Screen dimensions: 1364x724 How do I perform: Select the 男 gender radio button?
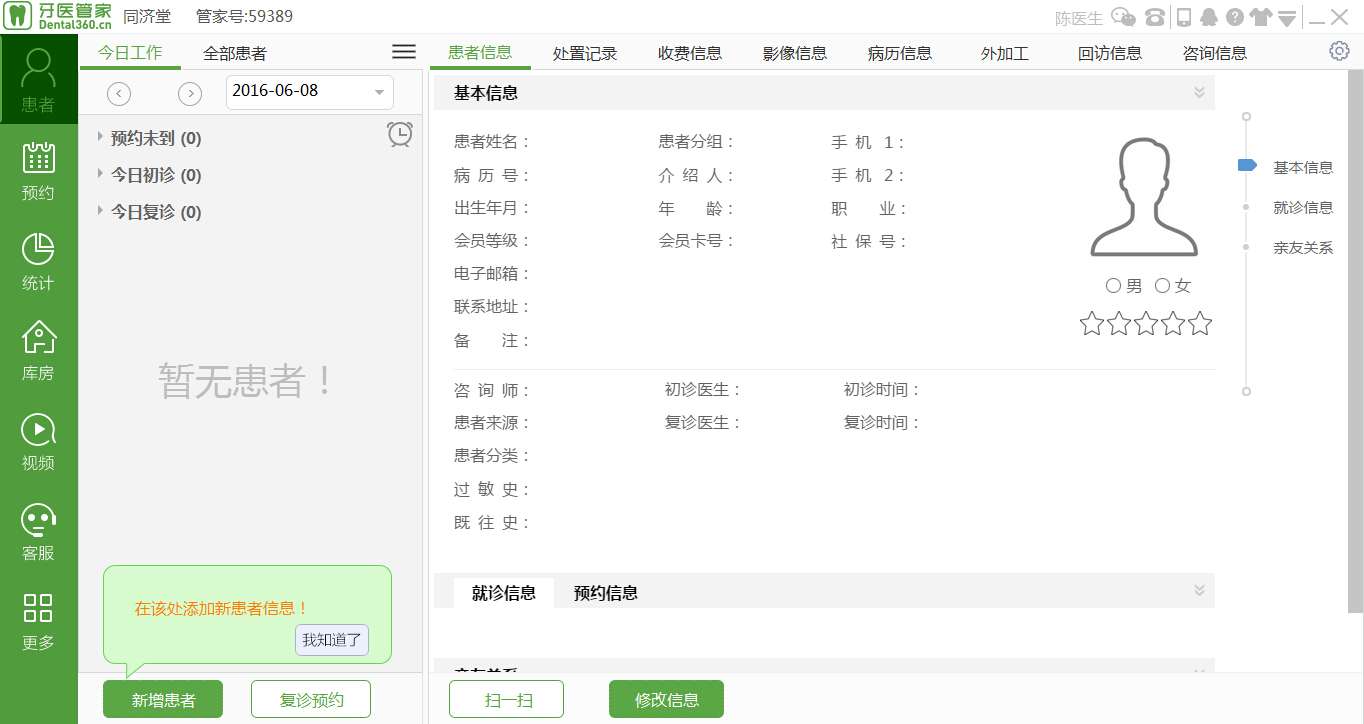[x=1113, y=286]
